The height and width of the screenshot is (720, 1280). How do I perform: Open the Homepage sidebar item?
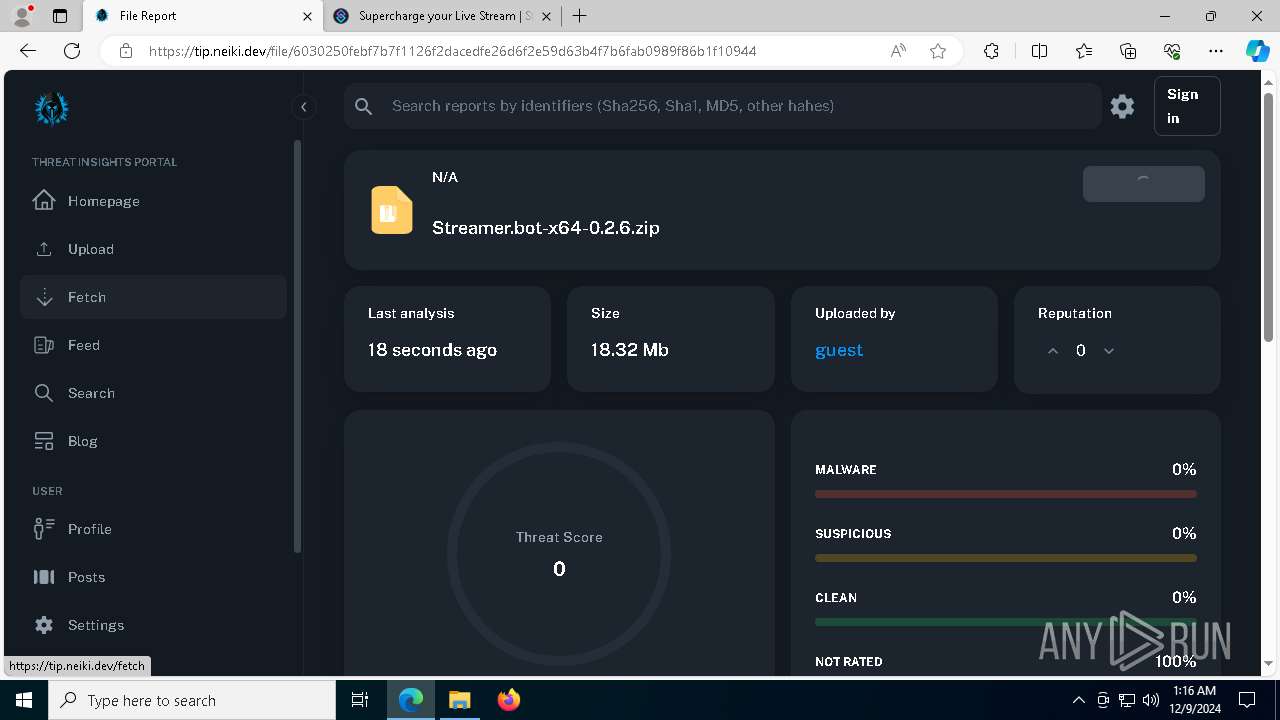153,201
